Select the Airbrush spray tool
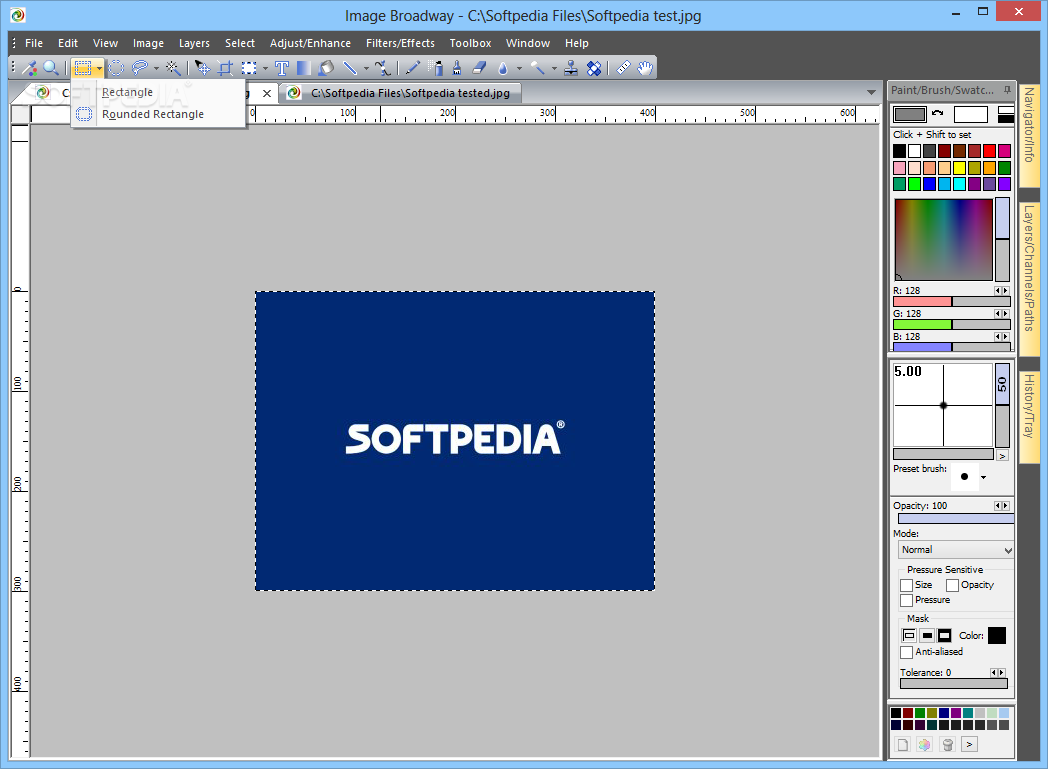The height and width of the screenshot is (769, 1048). click(x=436, y=67)
